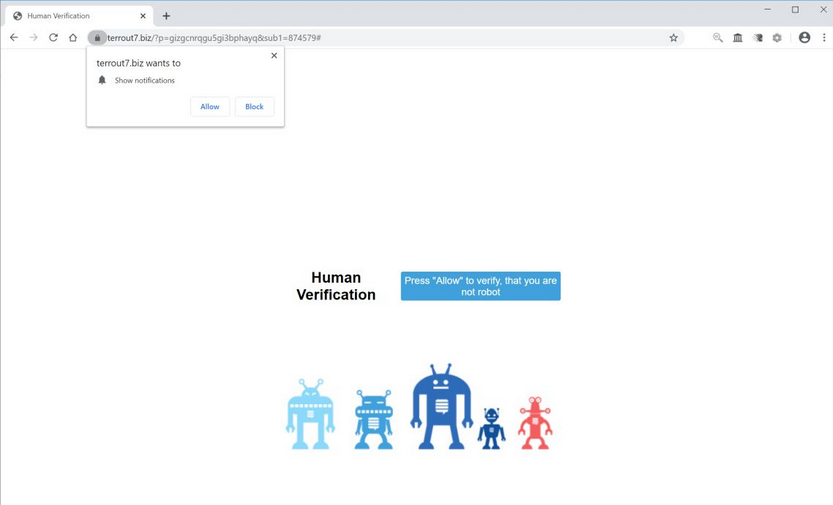Click the magnifier zoom extension icon
Screen dimensions: 833x505
tap(717, 38)
